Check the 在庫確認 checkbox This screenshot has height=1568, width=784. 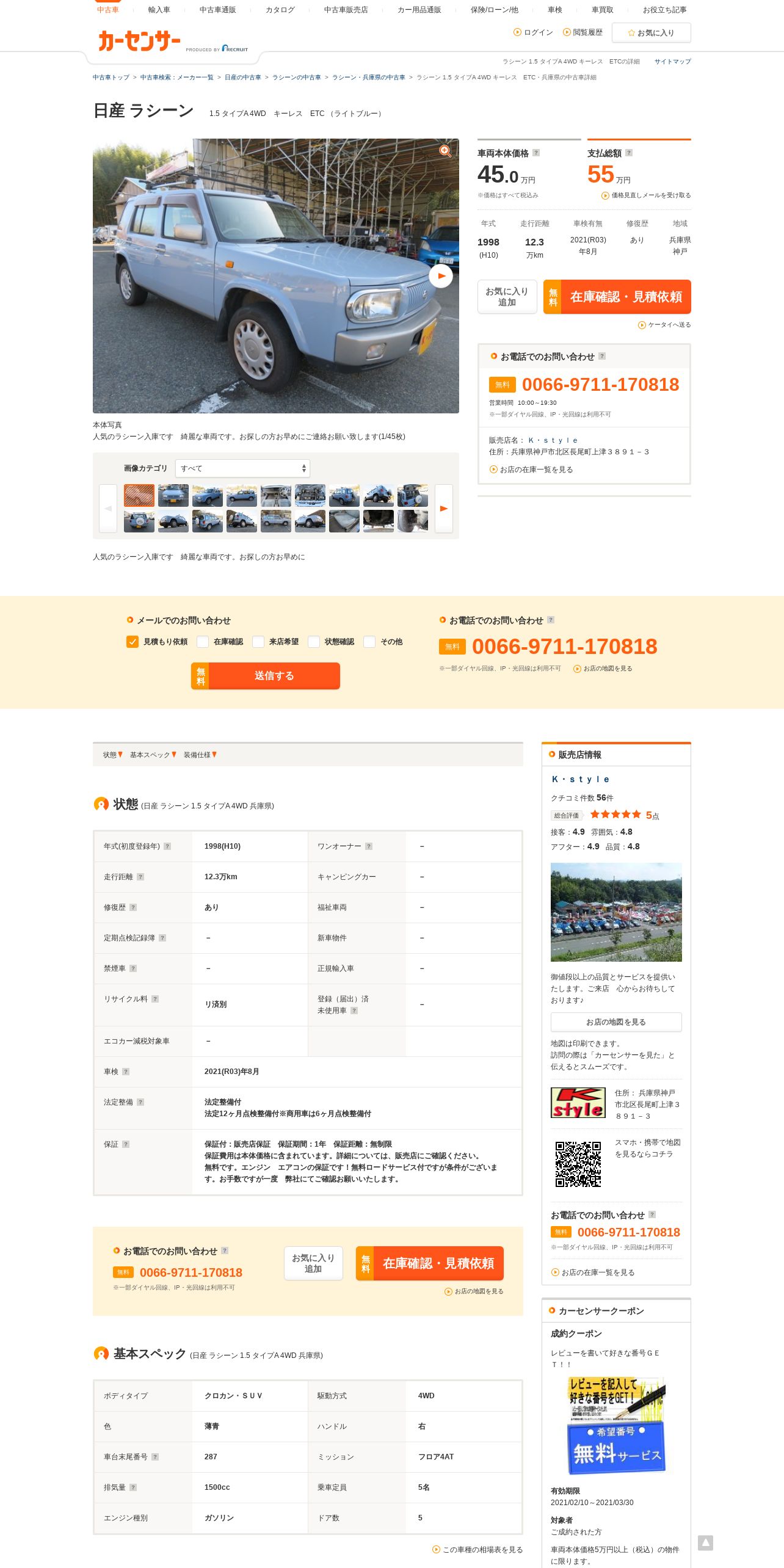point(203,642)
